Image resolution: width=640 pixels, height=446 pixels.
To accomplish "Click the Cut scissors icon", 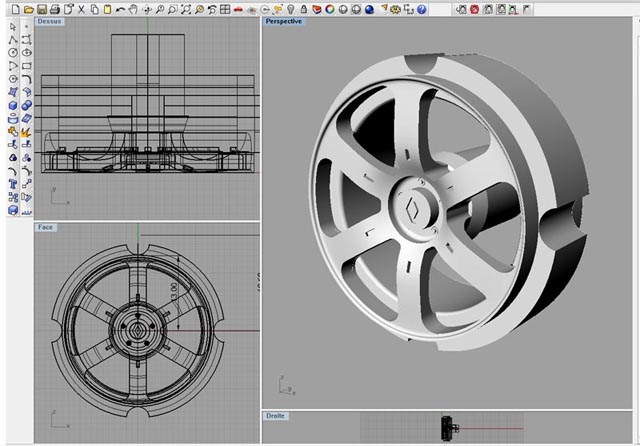I will pos(80,9).
